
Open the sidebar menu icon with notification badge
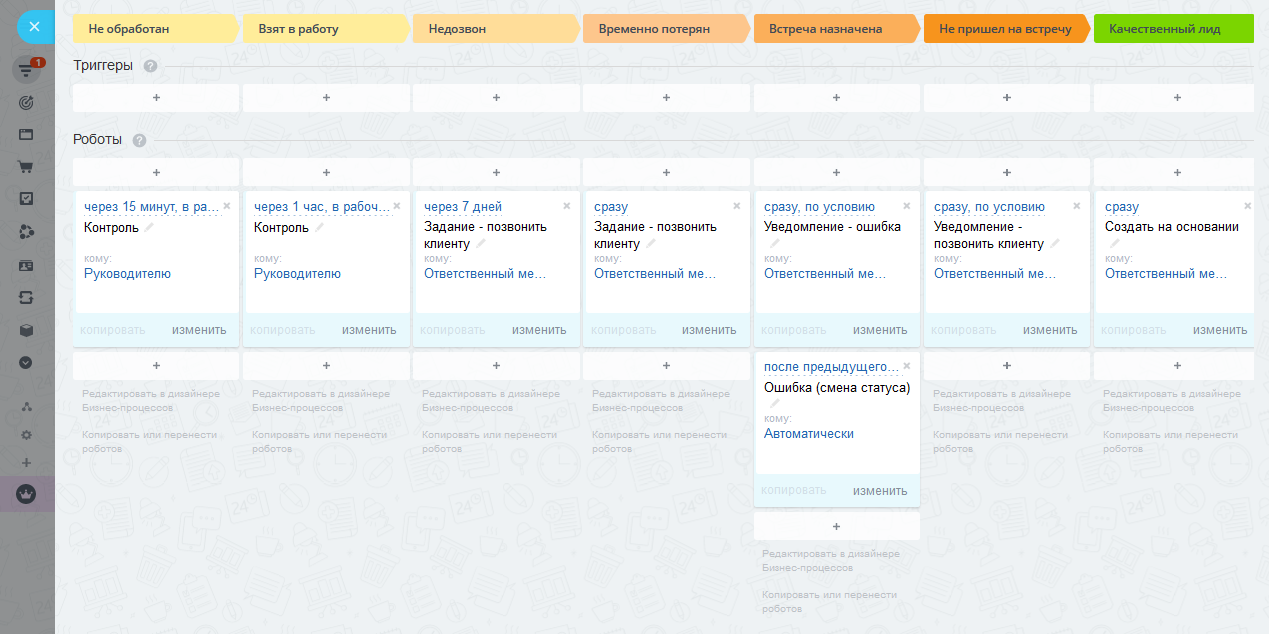point(27,71)
